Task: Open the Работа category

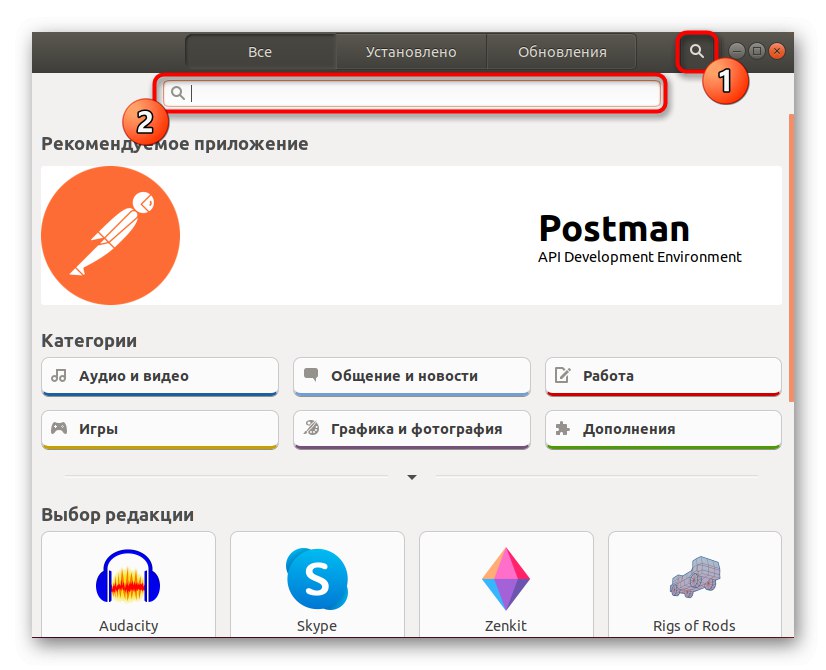Action: (663, 375)
